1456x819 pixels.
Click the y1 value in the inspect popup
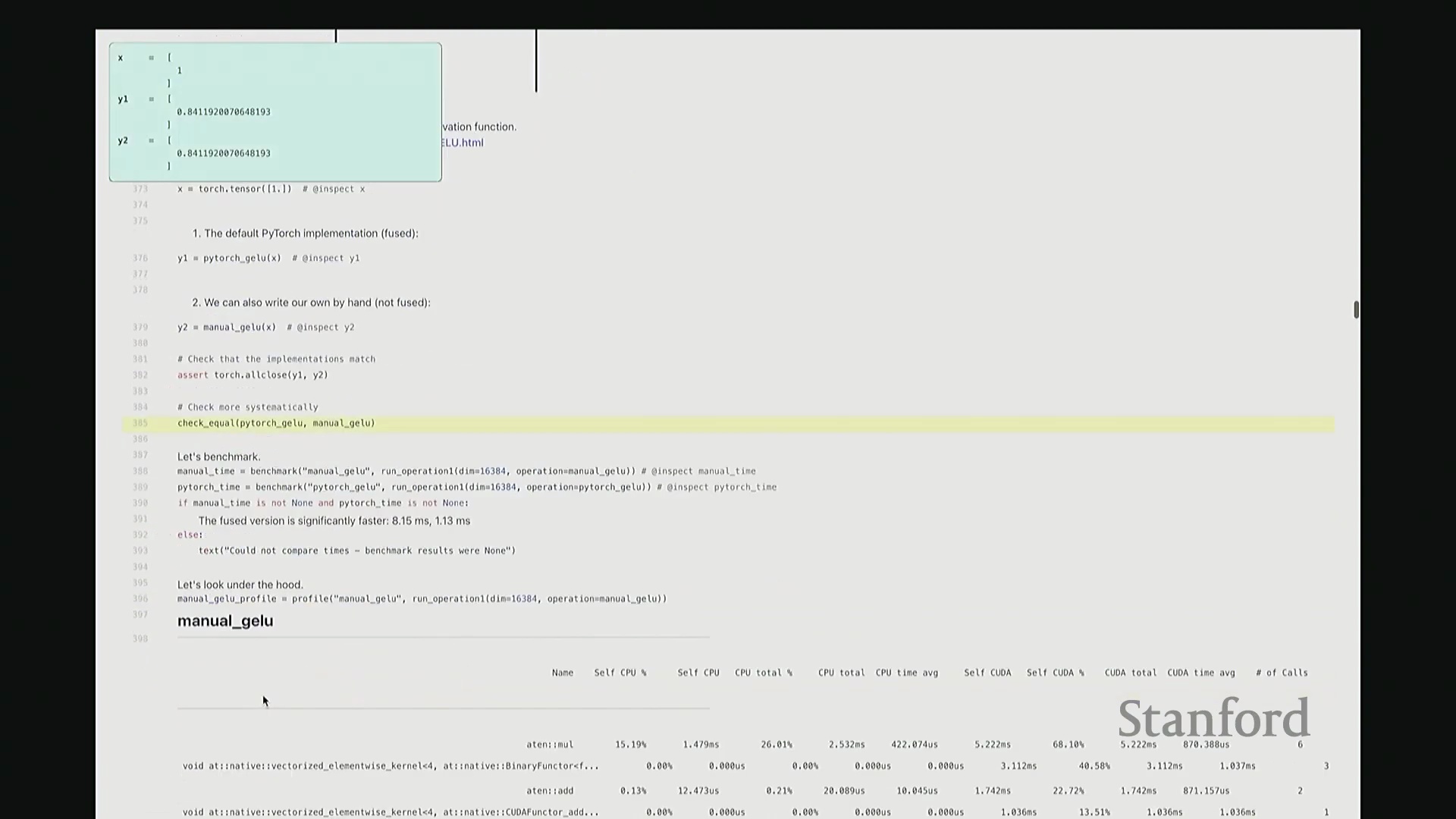pos(224,112)
